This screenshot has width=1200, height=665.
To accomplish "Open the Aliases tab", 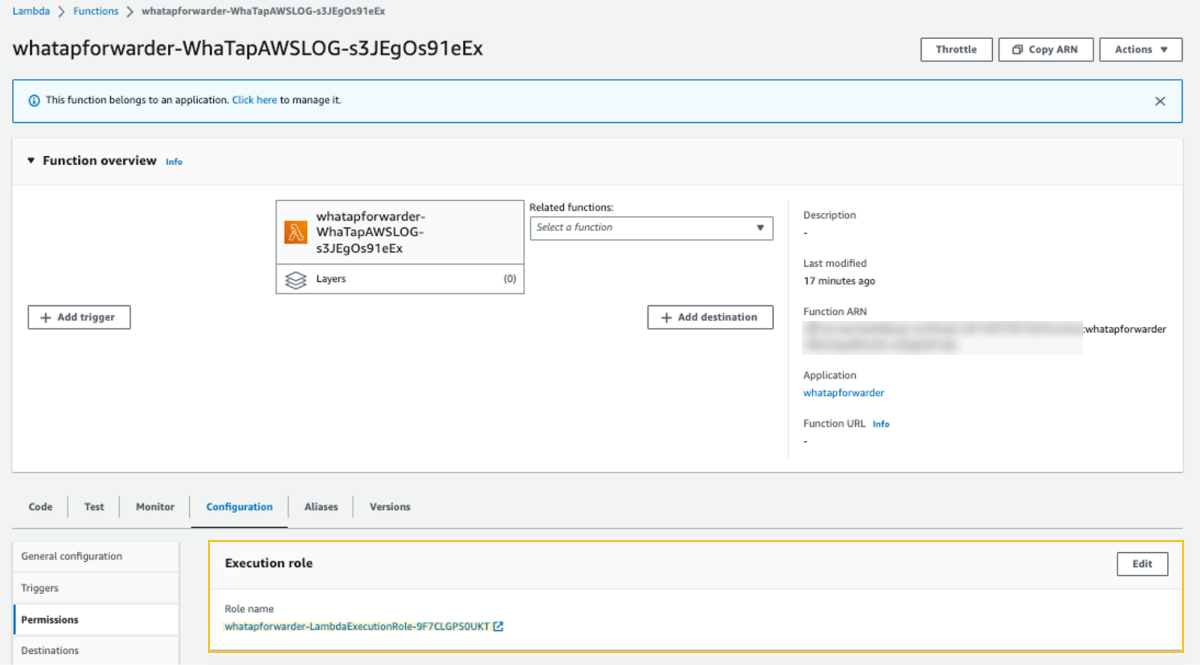I will tap(321, 507).
